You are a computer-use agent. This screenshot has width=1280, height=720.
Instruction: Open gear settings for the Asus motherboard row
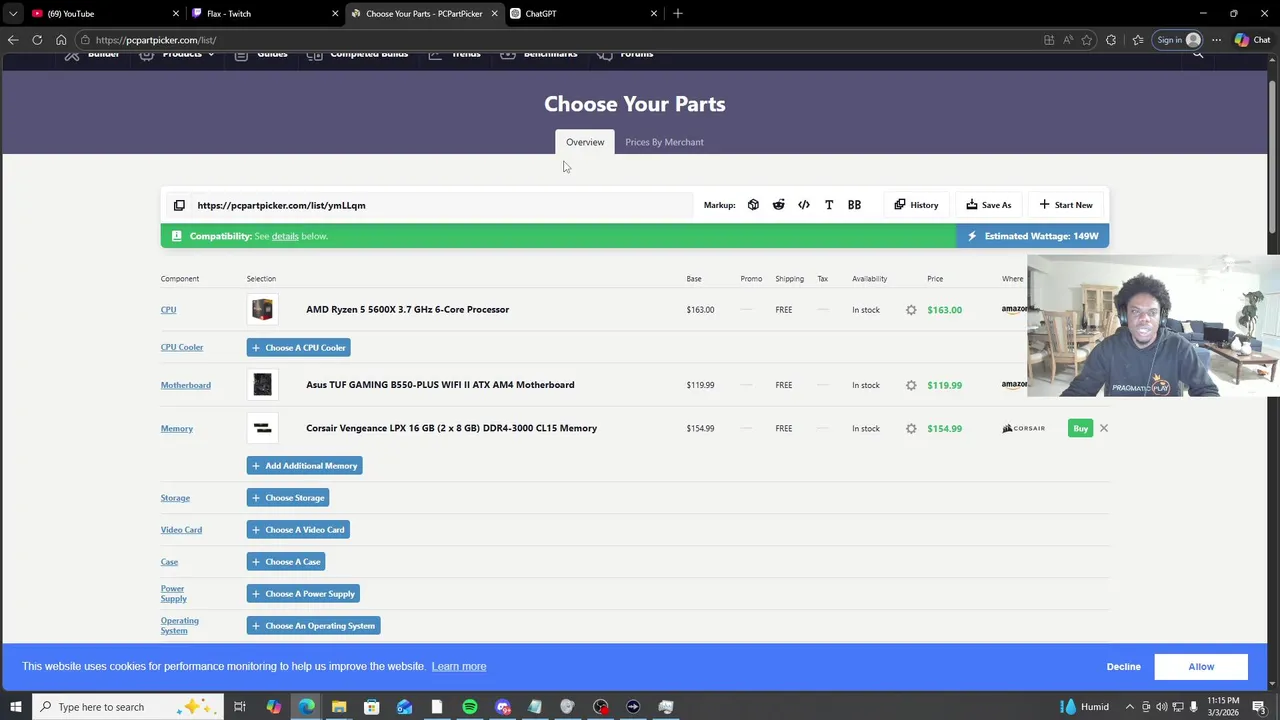911,385
